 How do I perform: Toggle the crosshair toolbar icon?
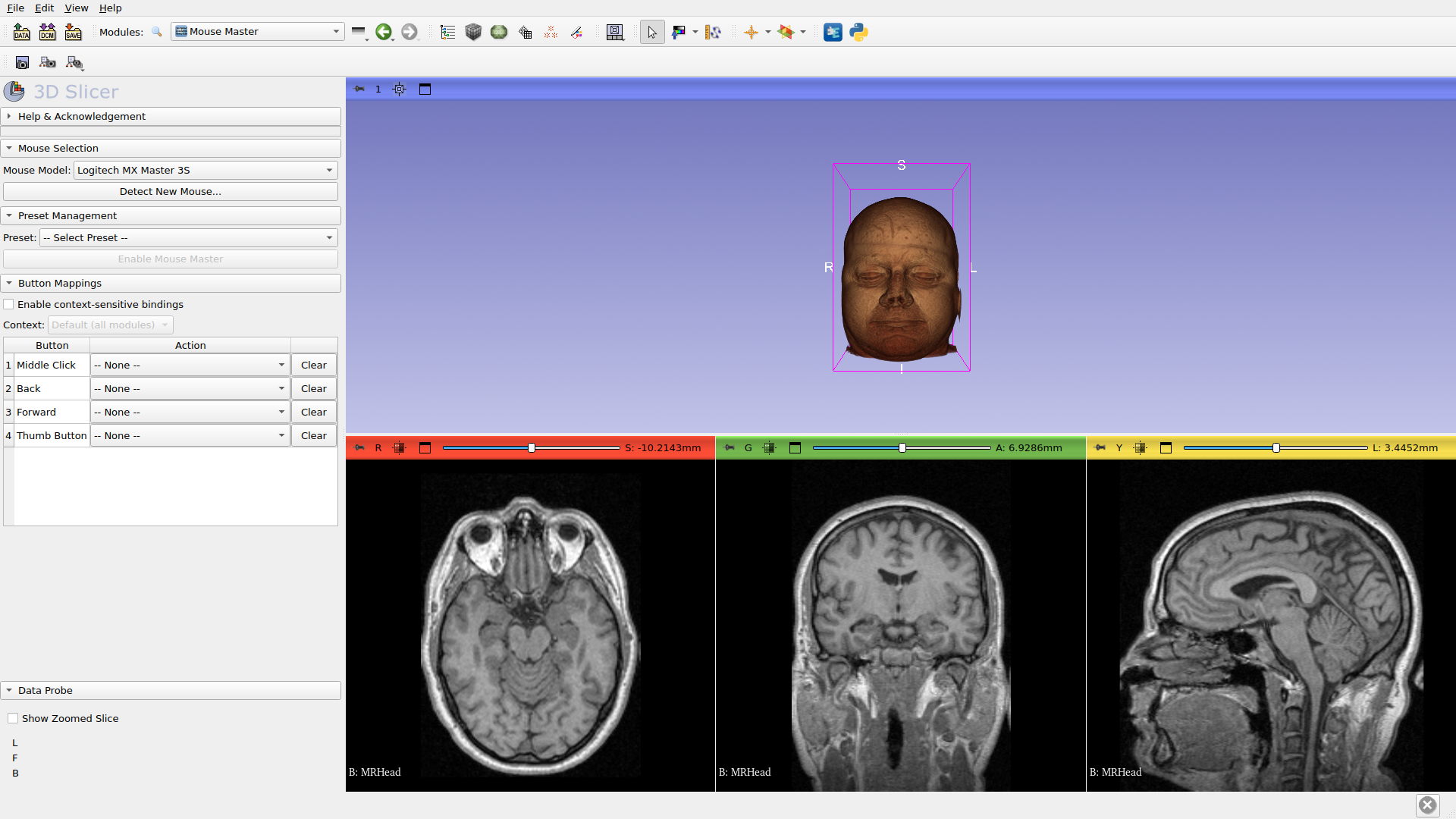click(751, 32)
